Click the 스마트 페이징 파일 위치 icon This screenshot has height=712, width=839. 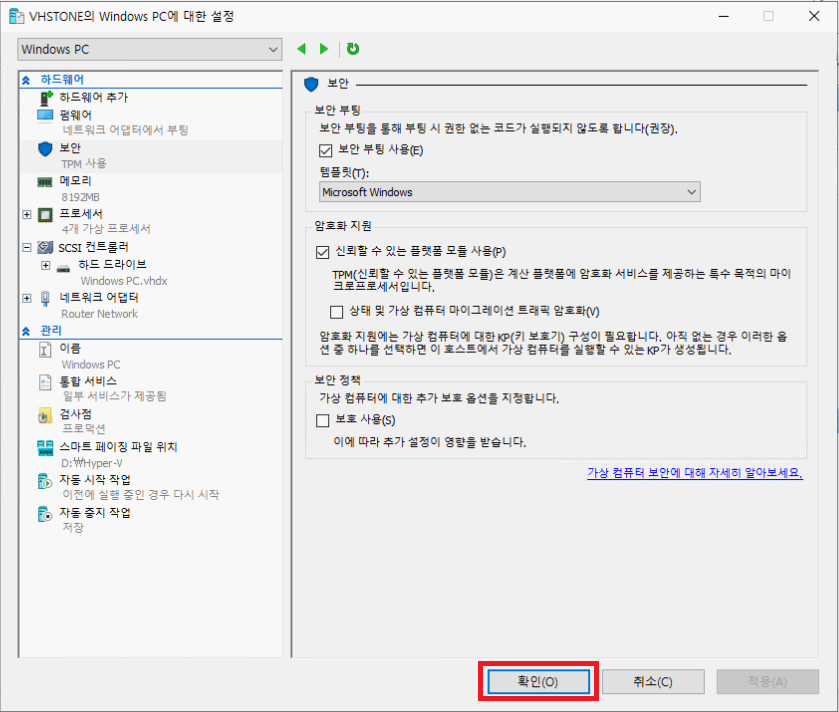point(45,448)
